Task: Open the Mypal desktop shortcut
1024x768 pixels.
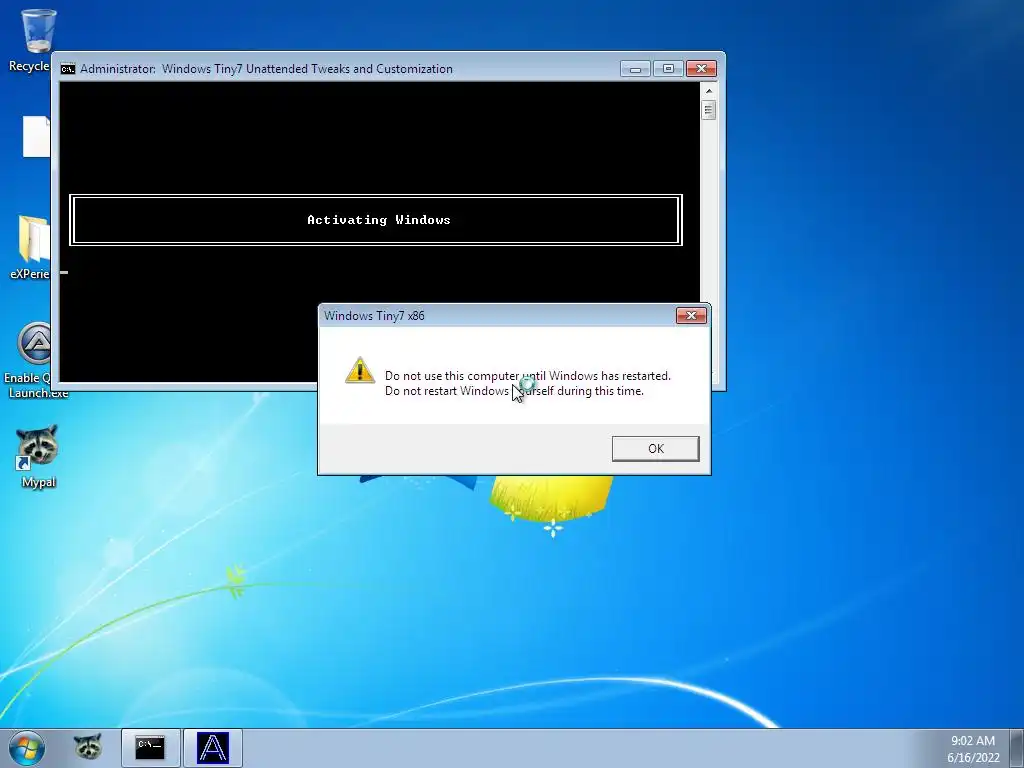Action: (37, 456)
